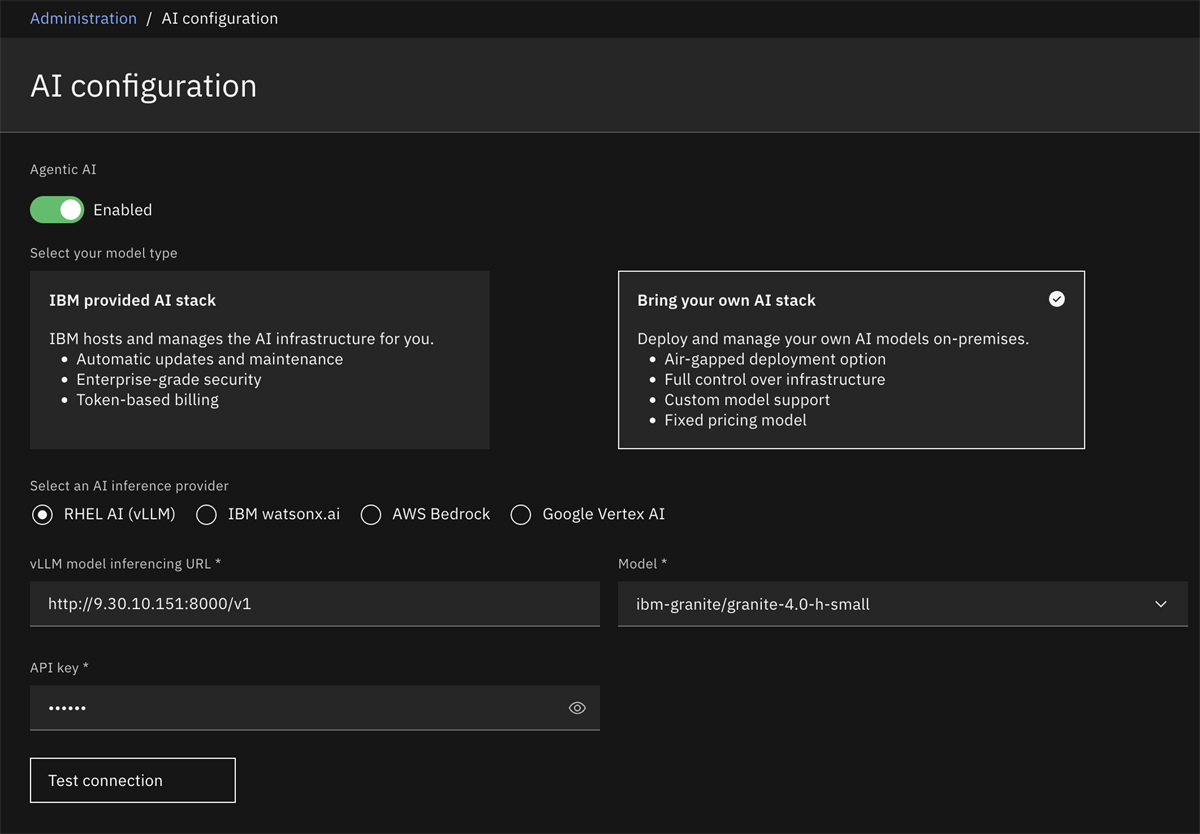This screenshot has height=834, width=1200.
Task: Click the 'Enabled' toggle label
Action: [122, 210]
